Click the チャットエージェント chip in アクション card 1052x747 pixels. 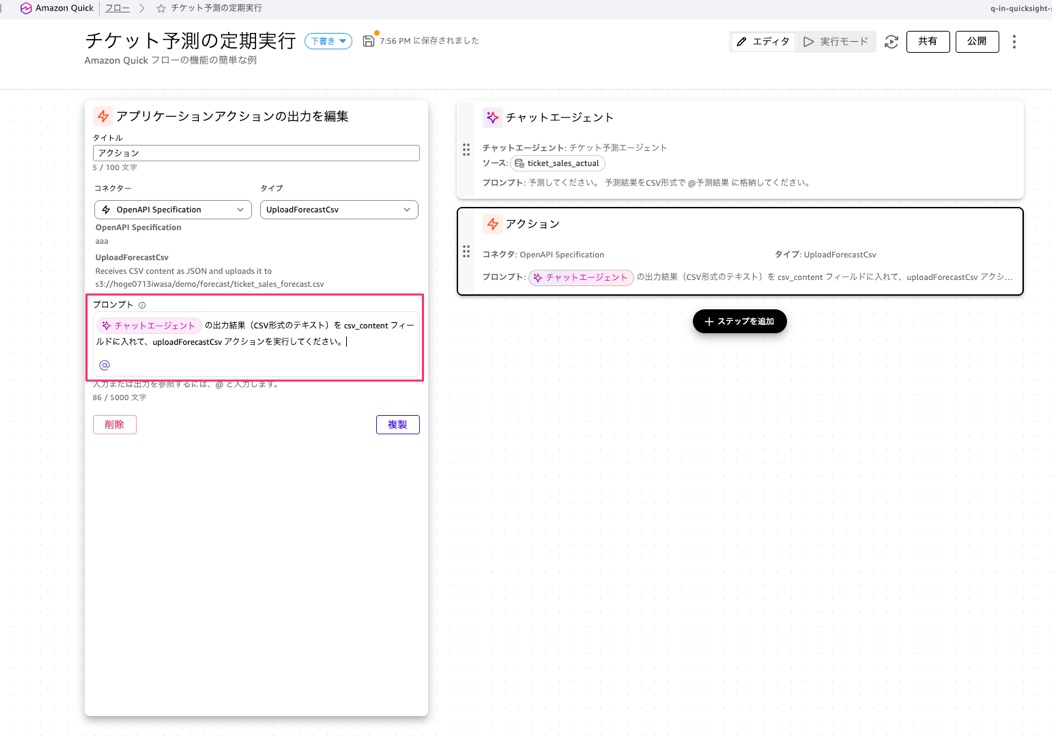[x=581, y=277]
